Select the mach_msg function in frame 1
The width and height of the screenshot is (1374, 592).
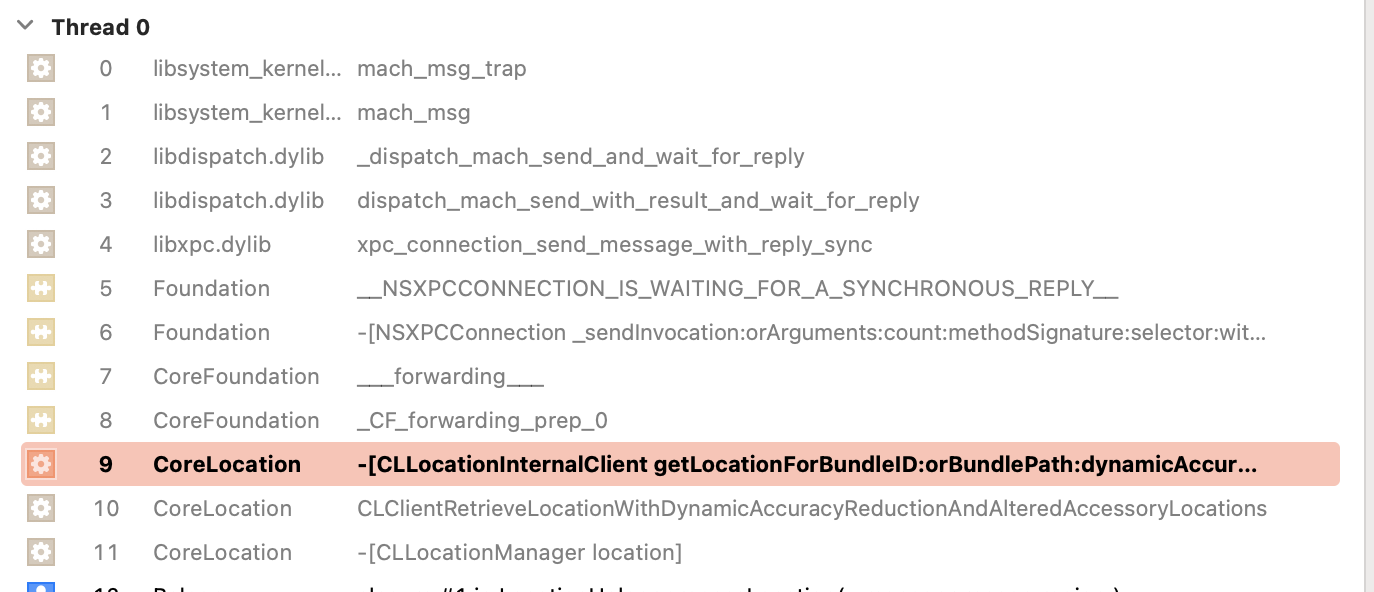pos(414,113)
